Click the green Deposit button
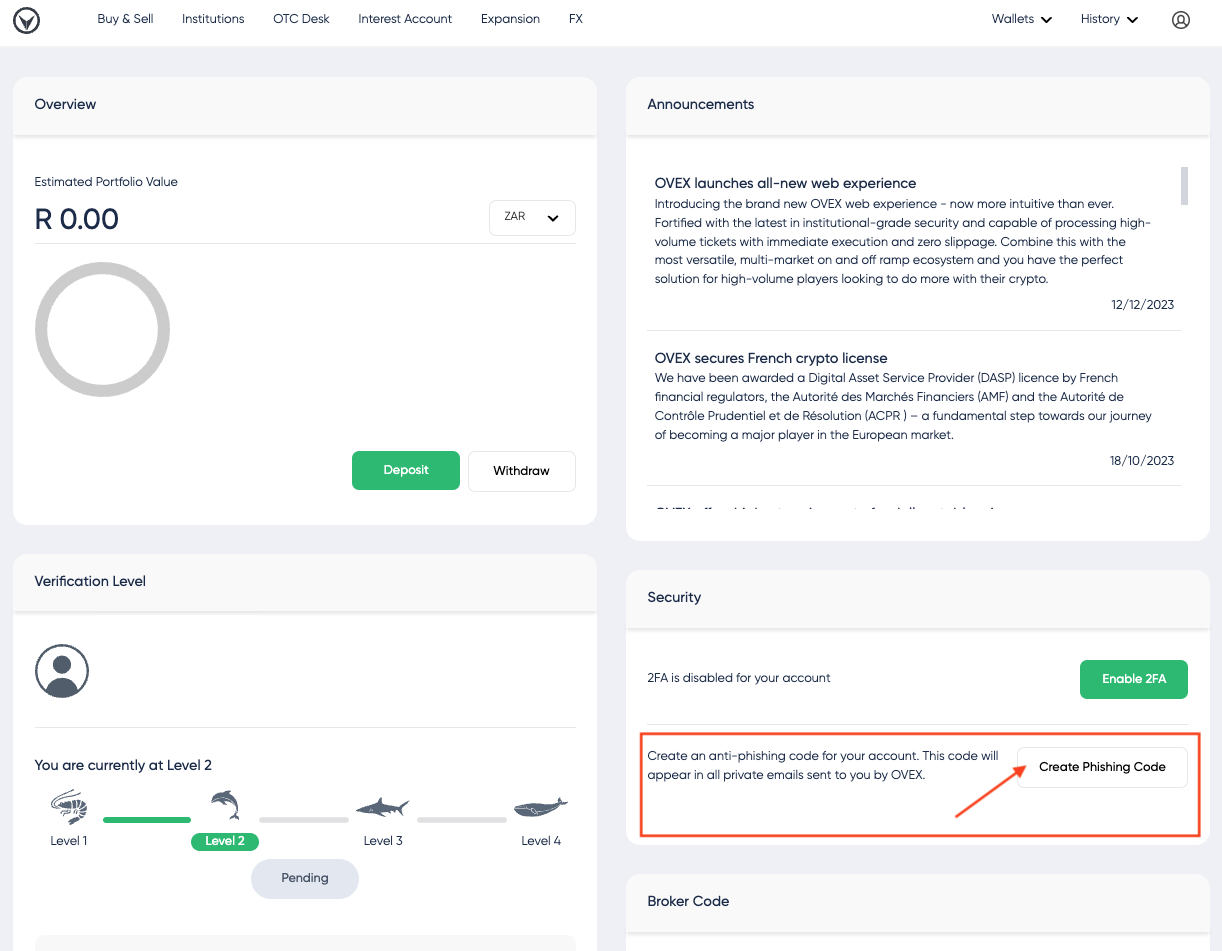This screenshot has width=1222, height=951. point(406,471)
